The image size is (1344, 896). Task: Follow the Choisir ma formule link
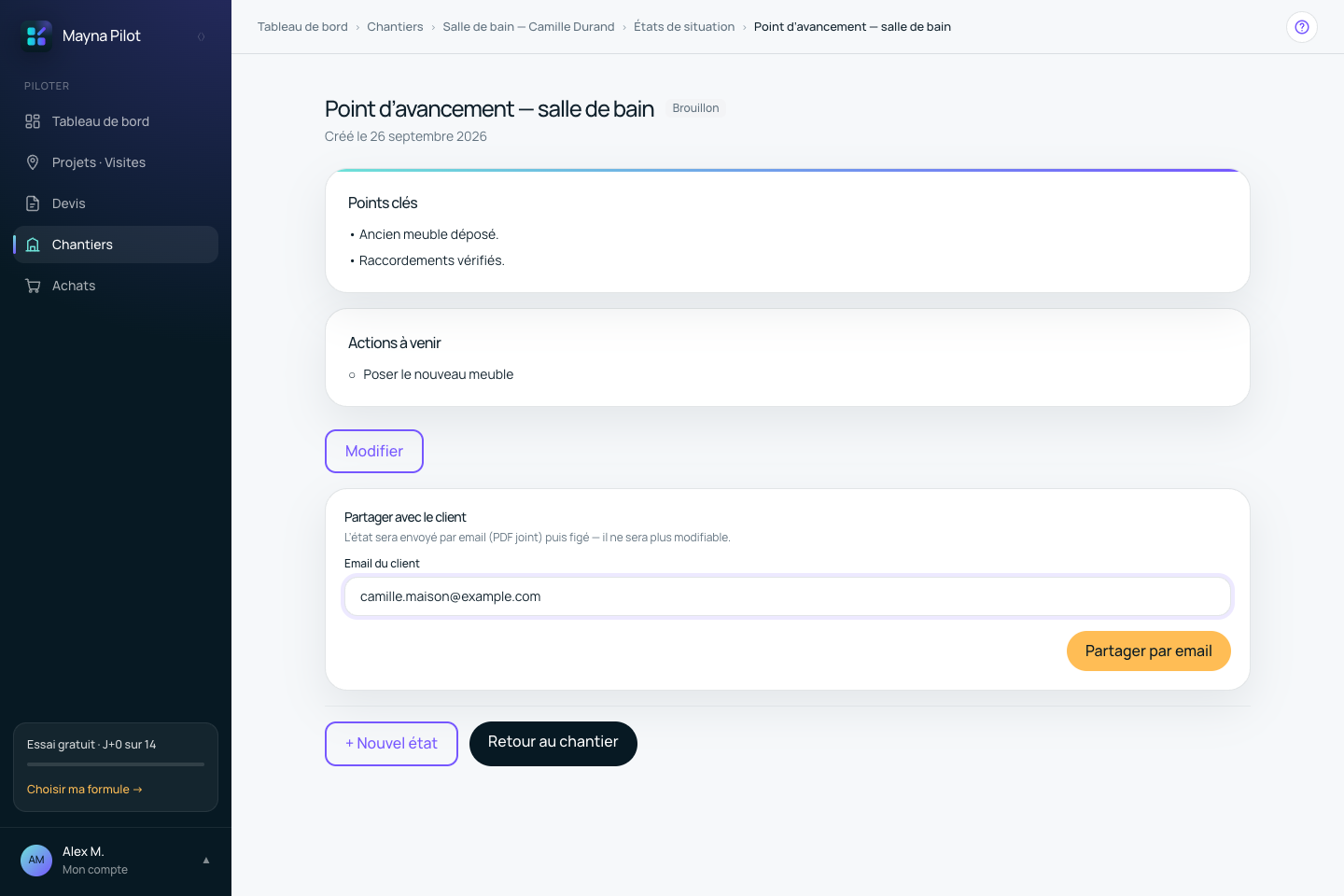[x=85, y=790]
